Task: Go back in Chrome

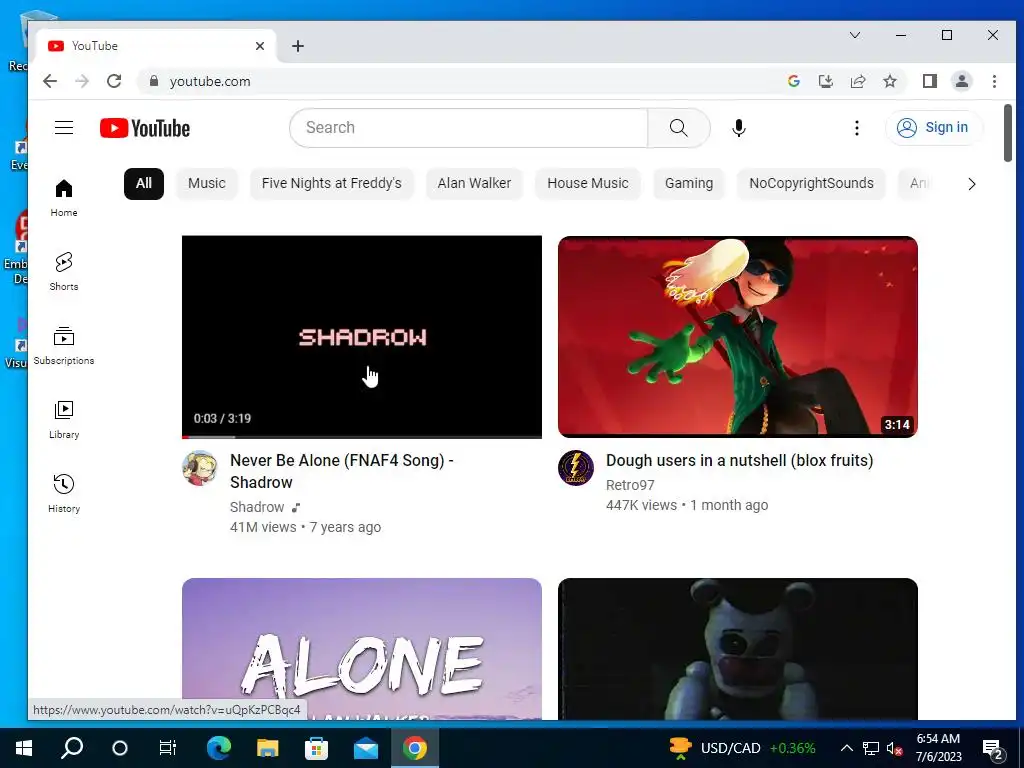Action: coord(50,81)
